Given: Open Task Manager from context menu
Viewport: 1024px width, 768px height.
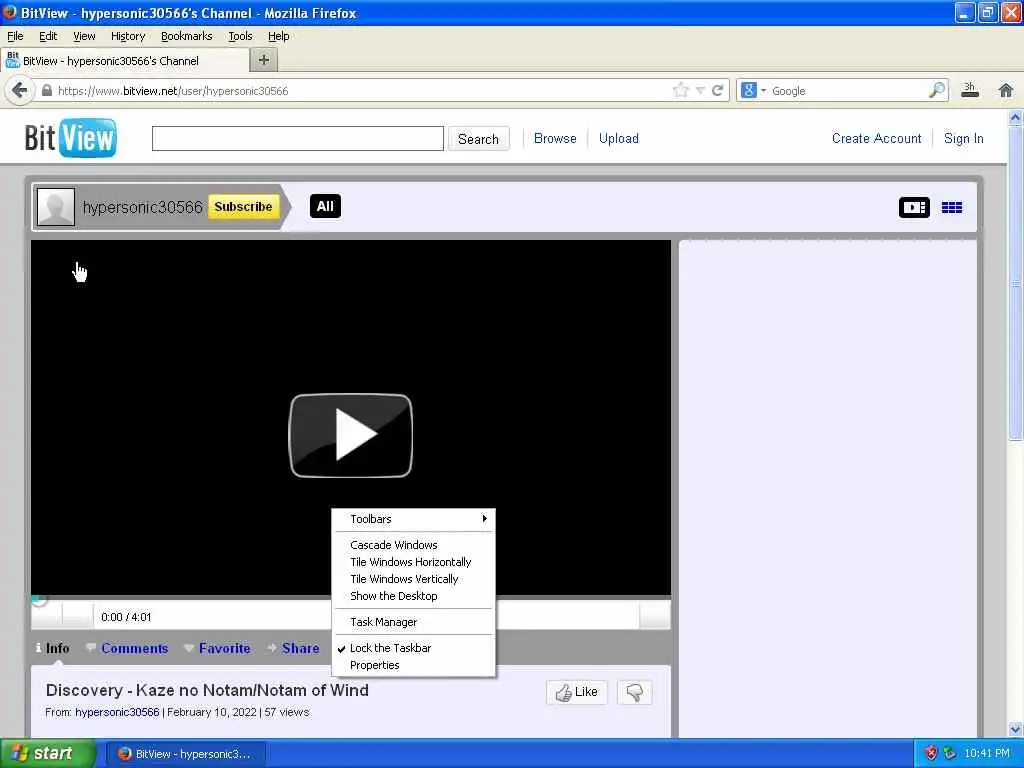Looking at the screenshot, I should pyautogui.click(x=413, y=622).
